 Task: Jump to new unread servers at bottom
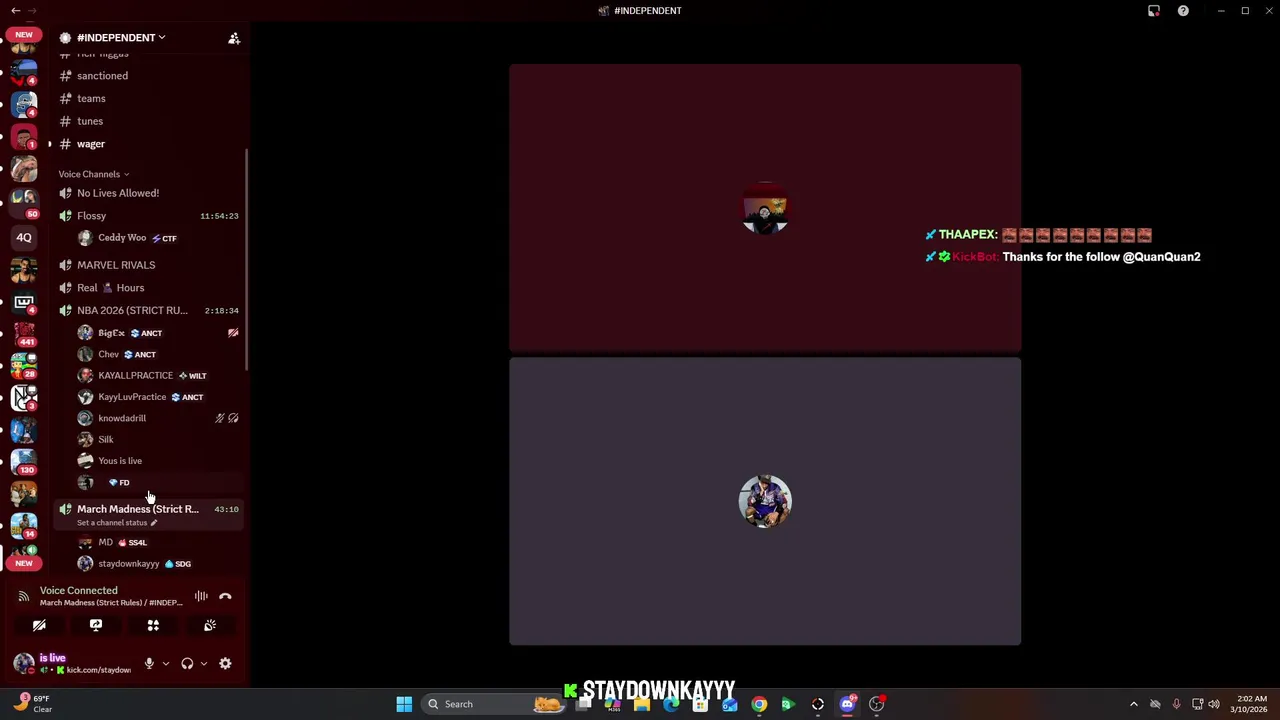24,563
